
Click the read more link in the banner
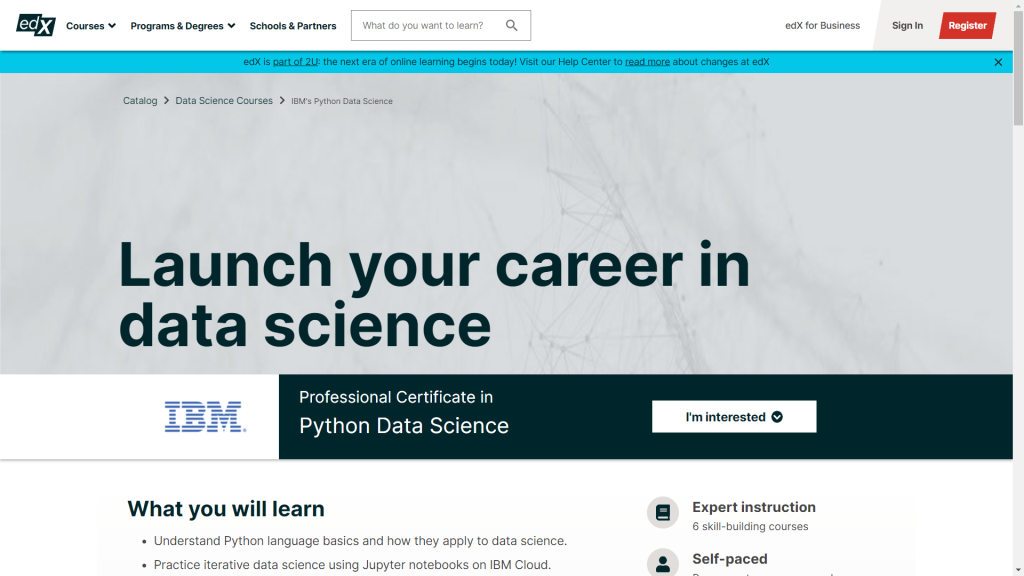[647, 61]
